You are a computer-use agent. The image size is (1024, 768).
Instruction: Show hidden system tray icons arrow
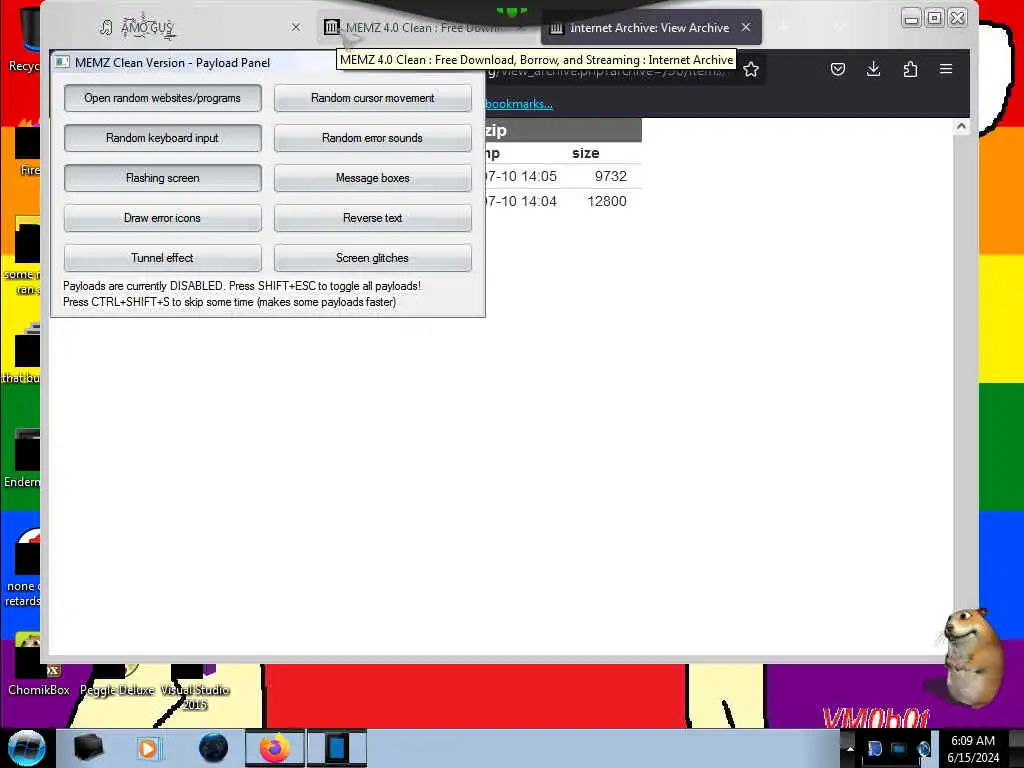pos(850,748)
